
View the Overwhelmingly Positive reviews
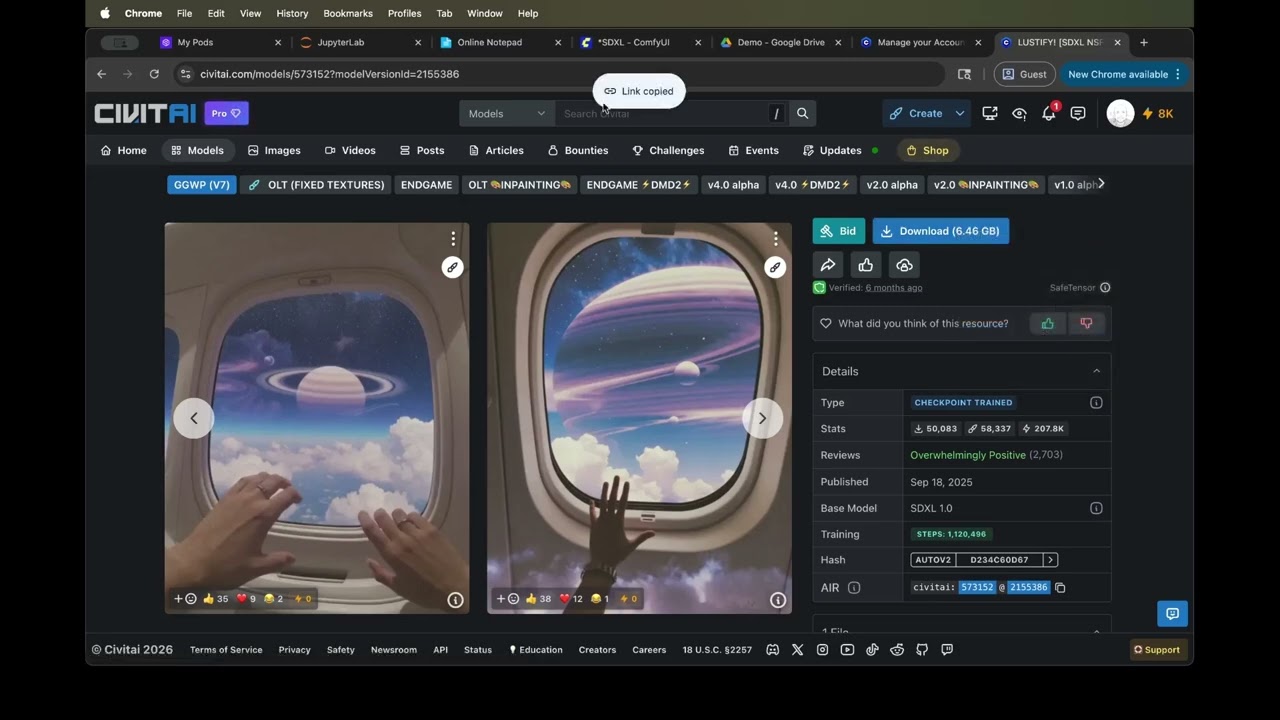968,455
